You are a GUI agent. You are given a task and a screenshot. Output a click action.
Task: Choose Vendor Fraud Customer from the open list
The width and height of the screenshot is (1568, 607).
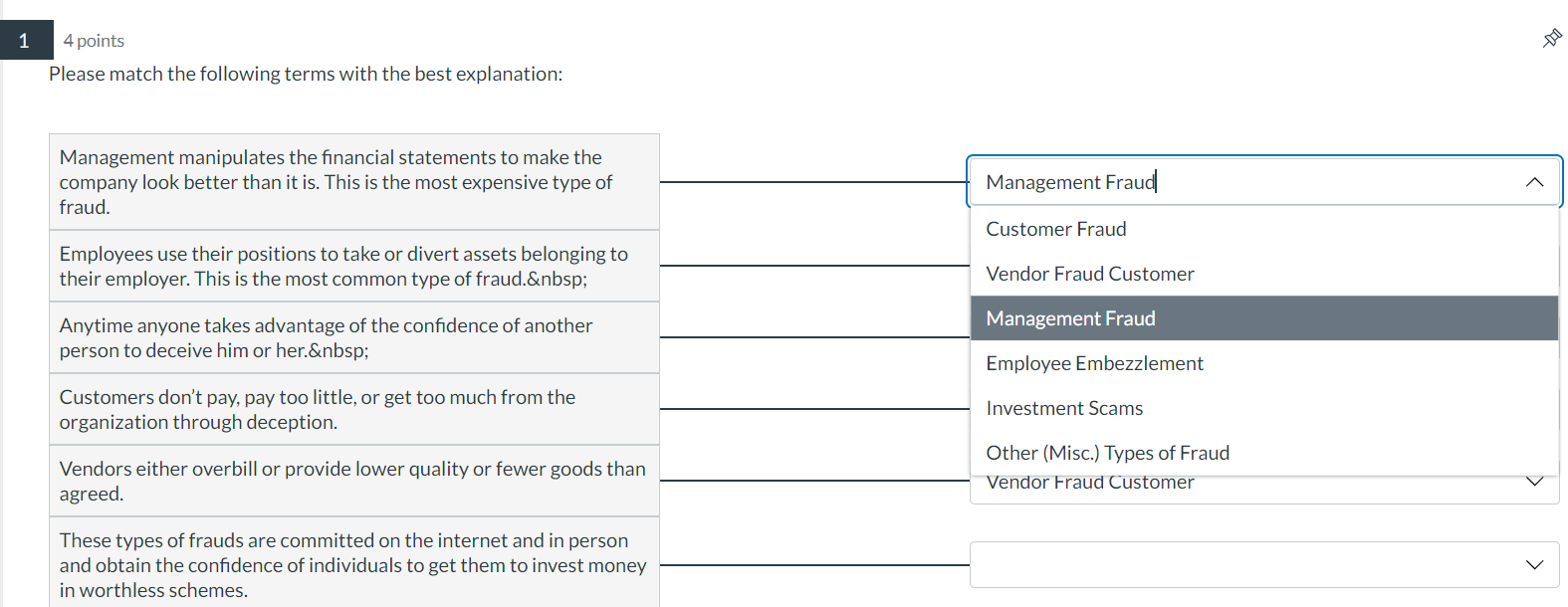pyautogui.click(x=1089, y=273)
